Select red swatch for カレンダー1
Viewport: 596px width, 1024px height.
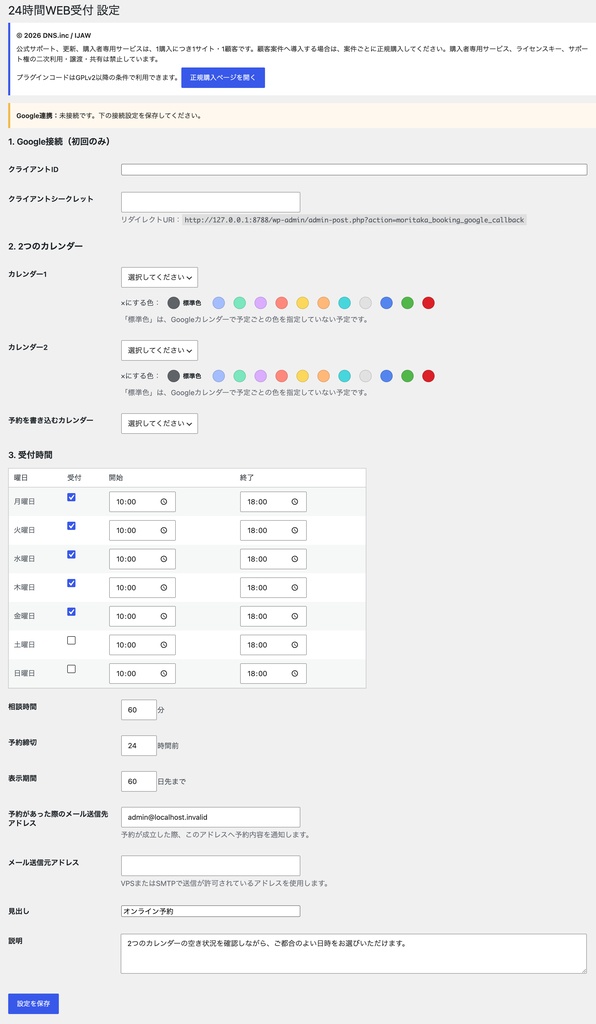[428, 303]
